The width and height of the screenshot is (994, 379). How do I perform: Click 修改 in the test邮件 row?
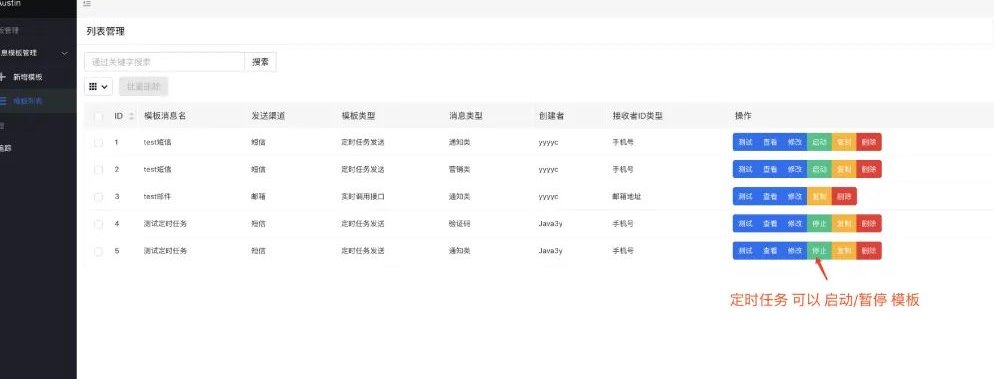795,196
